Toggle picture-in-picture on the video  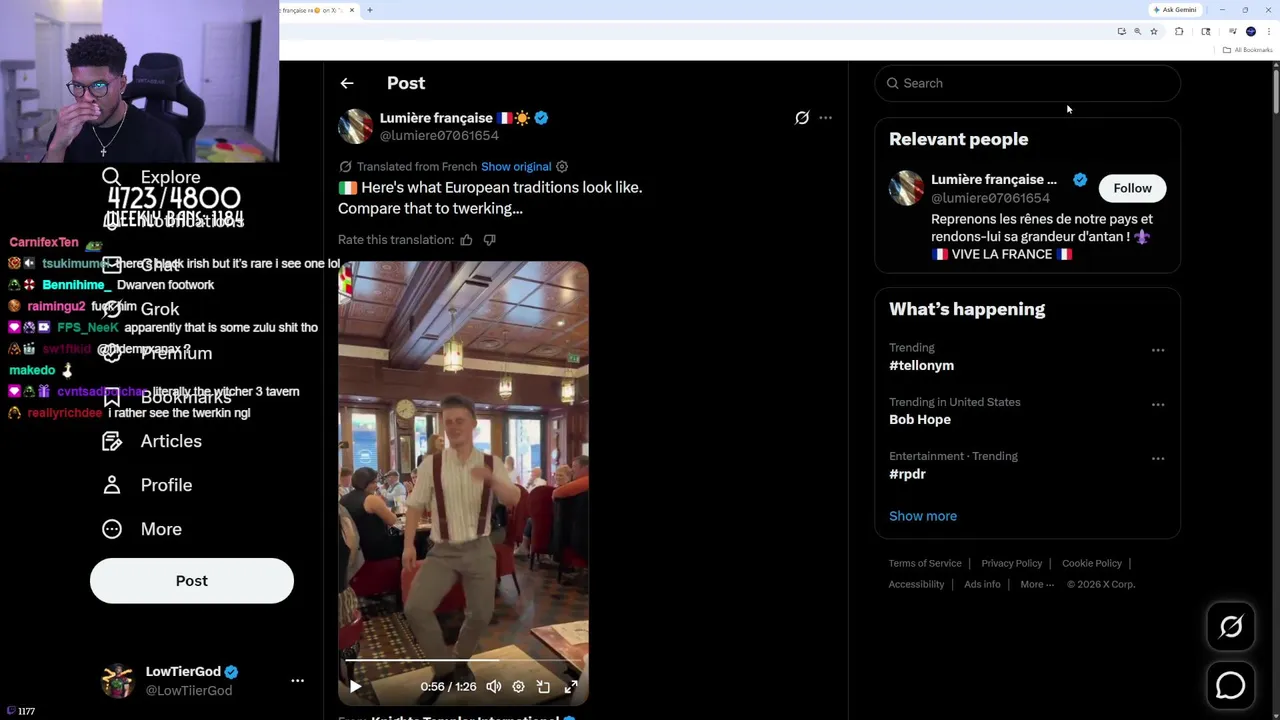[543, 687]
